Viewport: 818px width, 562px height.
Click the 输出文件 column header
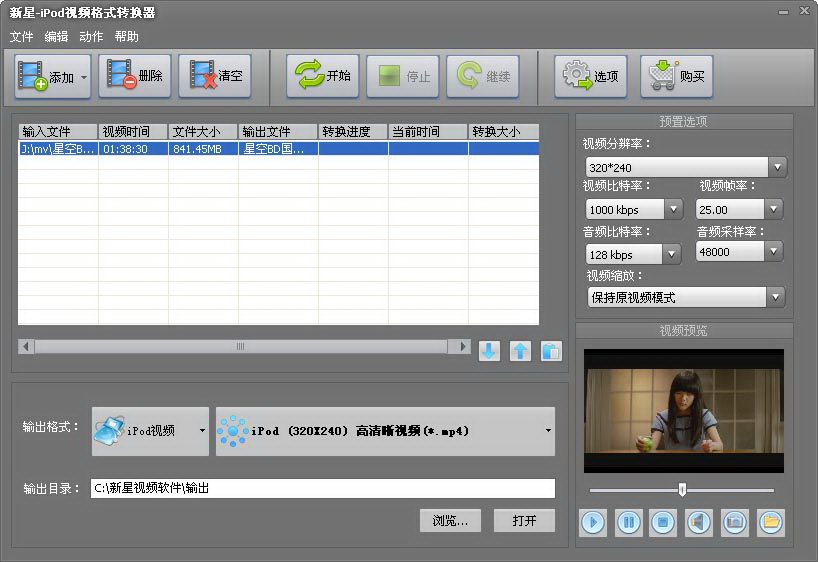[278, 131]
